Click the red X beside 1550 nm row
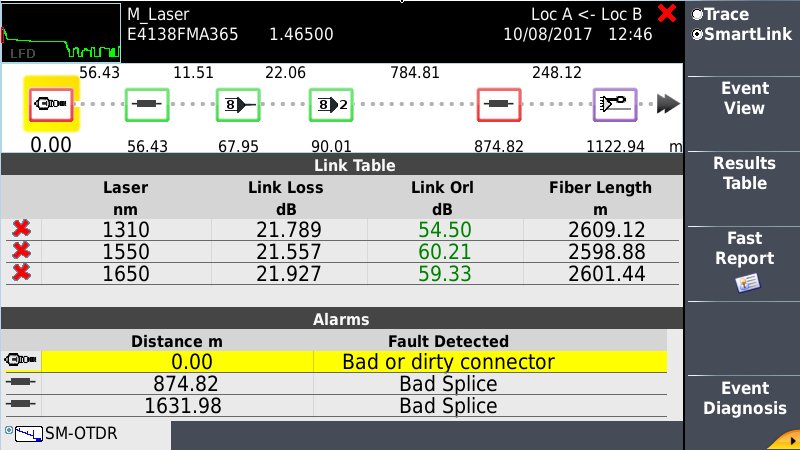800x450 pixels. (x=21, y=251)
